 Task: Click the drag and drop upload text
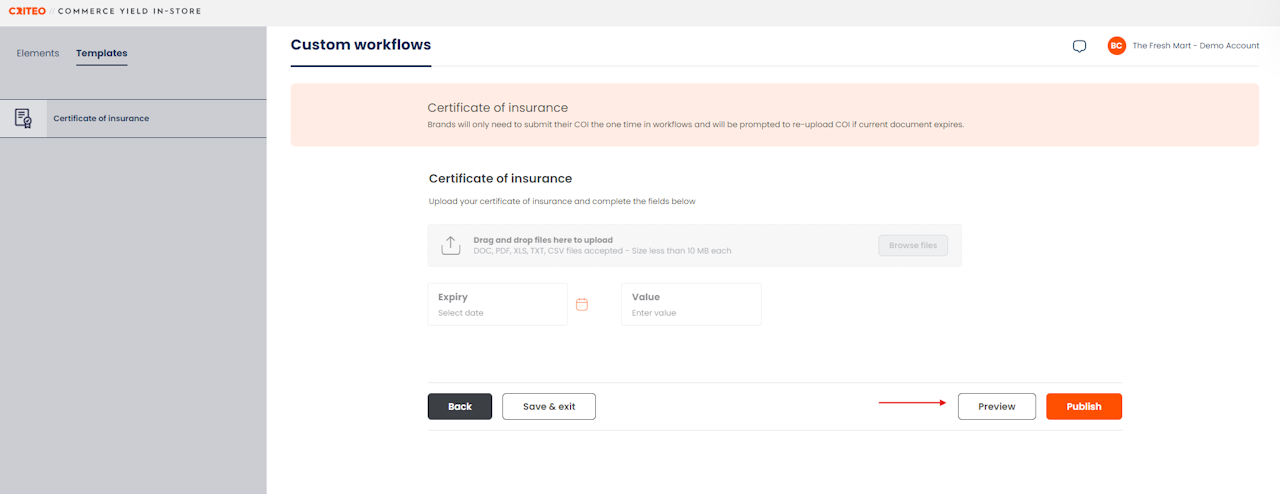tap(543, 240)
